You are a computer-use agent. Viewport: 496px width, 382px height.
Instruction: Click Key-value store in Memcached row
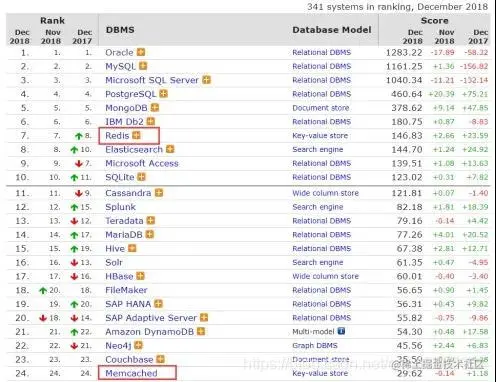[320, 373]
